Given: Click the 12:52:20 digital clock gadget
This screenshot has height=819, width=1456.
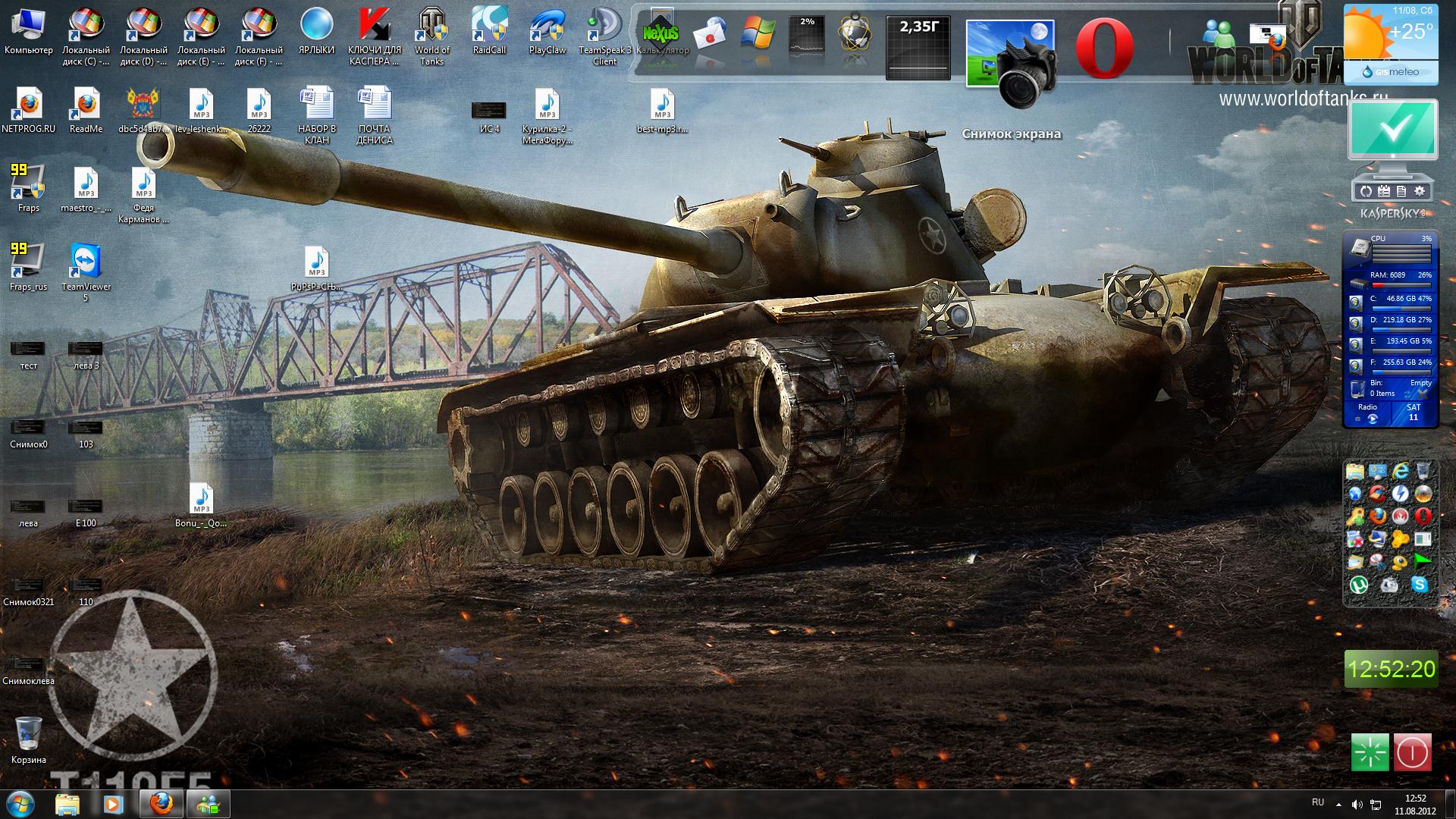Looking at the screenshot, I should point(1391,669).
